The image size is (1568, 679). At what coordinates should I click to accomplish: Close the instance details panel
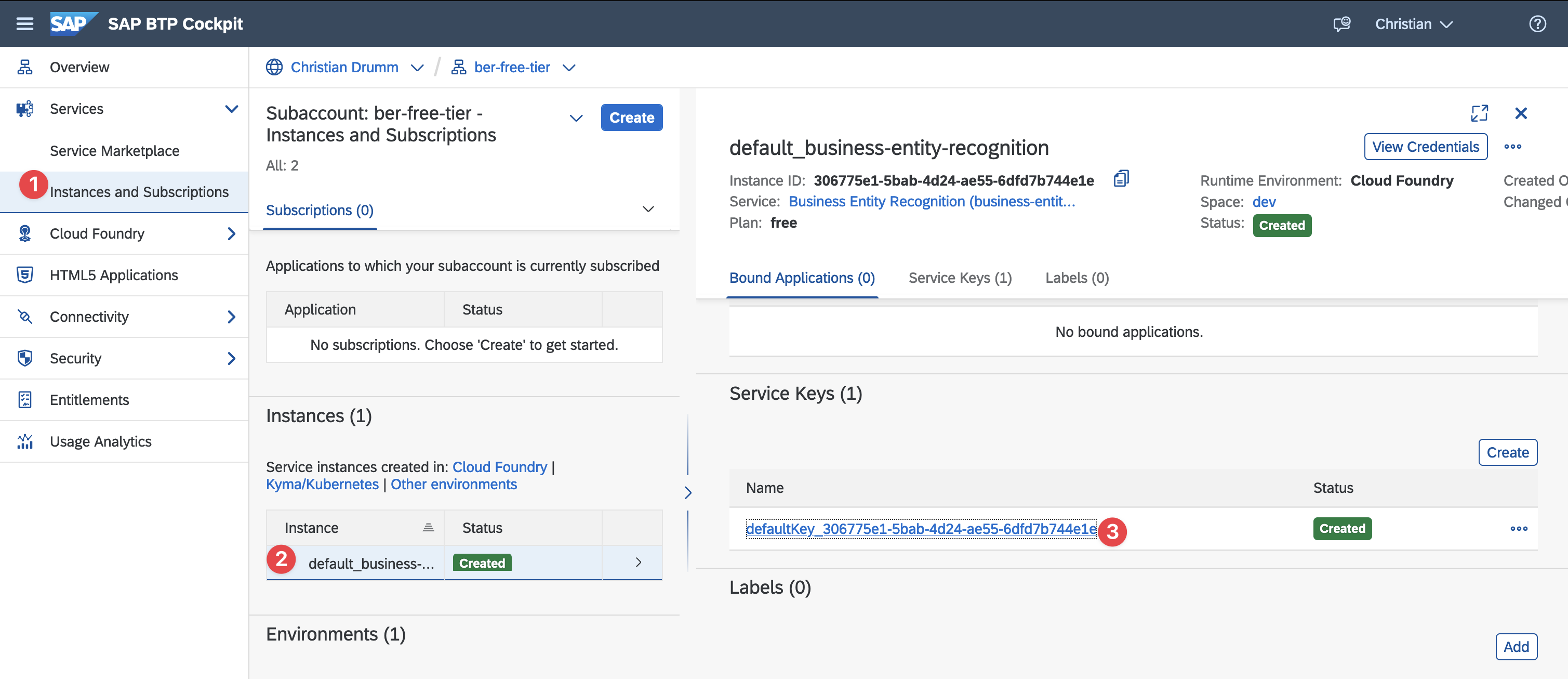1521,113
